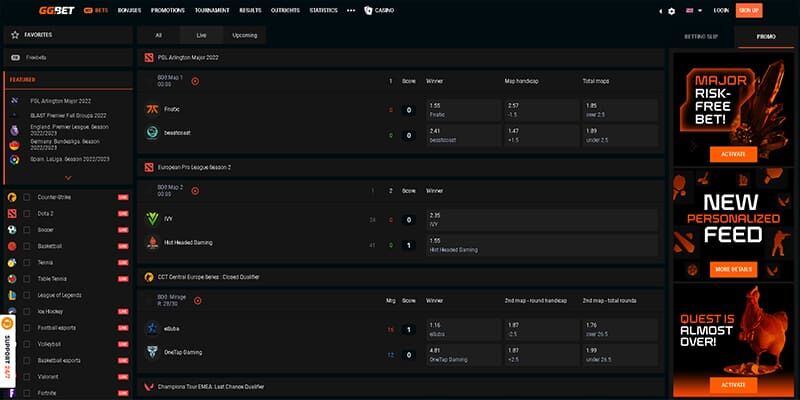This screenshot has width=800, height=400.
Task: Click the Sign Up button
Action: tap(749, 10)
